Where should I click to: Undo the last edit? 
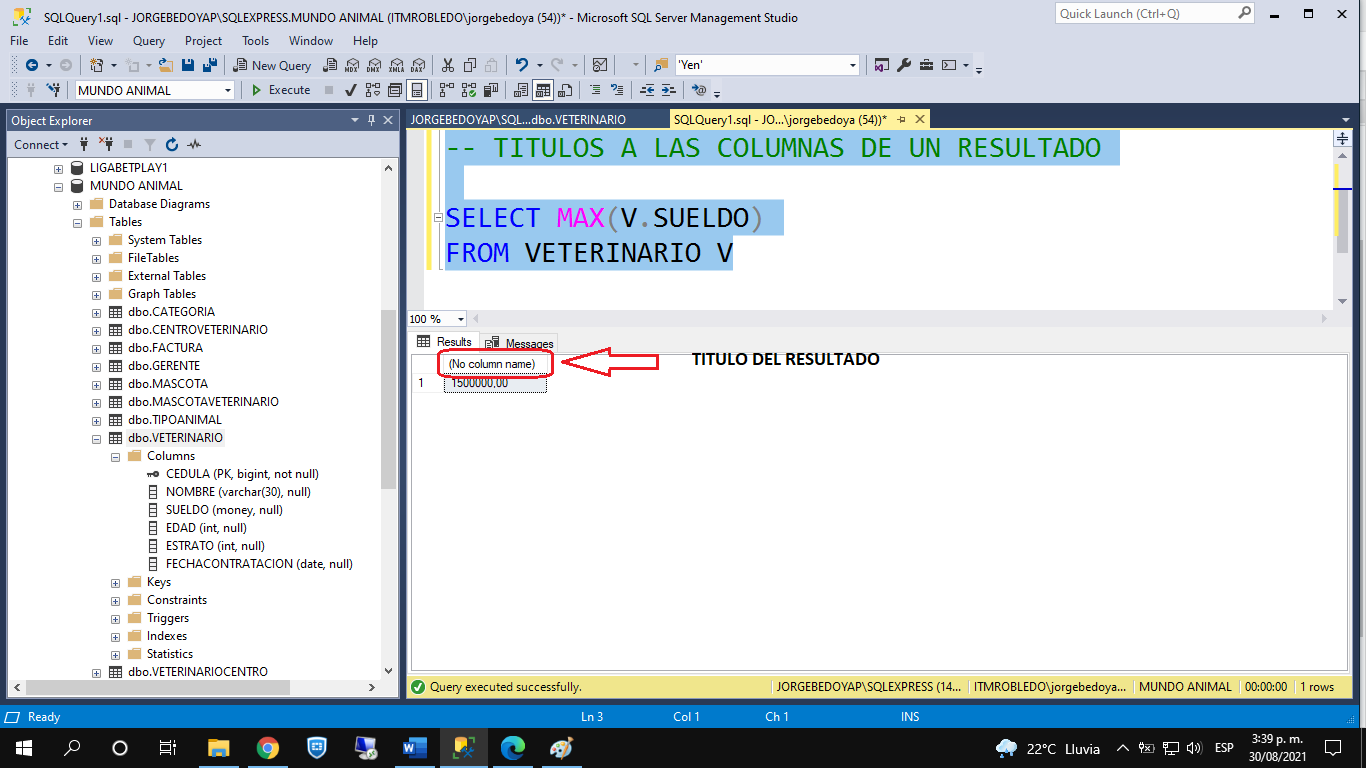[522, 65]
